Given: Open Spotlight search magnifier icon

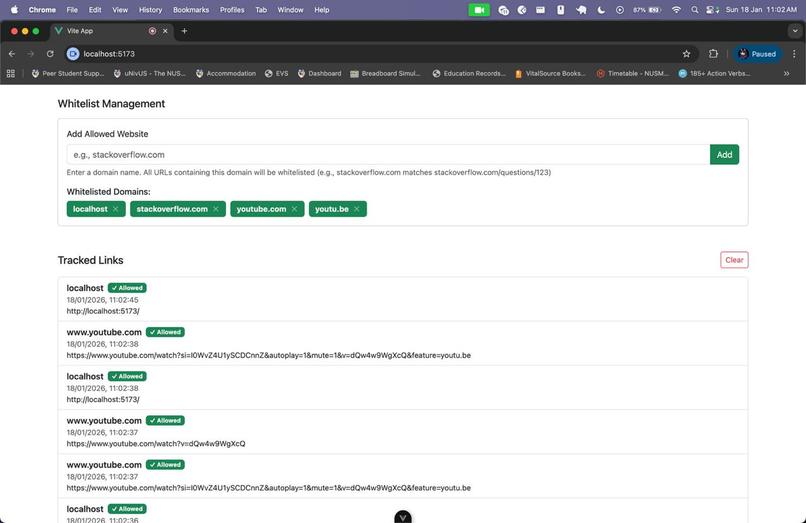Looking at the screenshot, I should coord(694,10).
